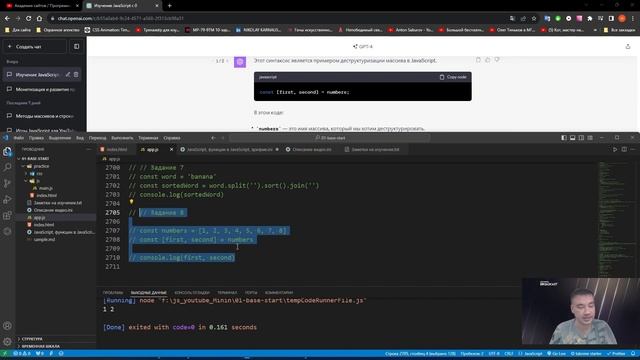The width and height of the screenshot is (640, 360).
Task: Expand the СТРУКТУРА outline section
Action: click(x=32, y=339)
